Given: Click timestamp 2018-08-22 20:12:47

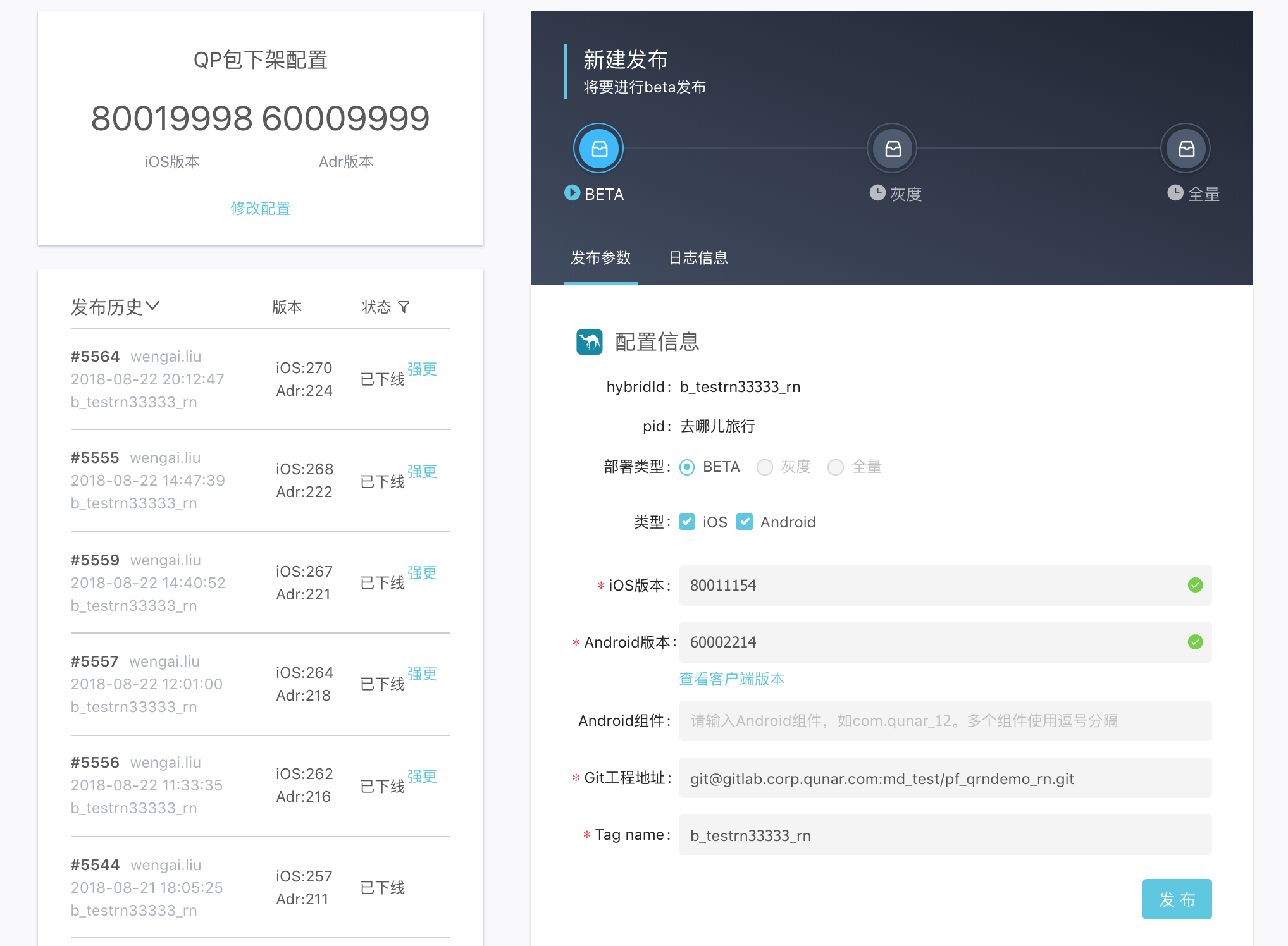Looking at the screenshot, I should click(x=147, y=379).
